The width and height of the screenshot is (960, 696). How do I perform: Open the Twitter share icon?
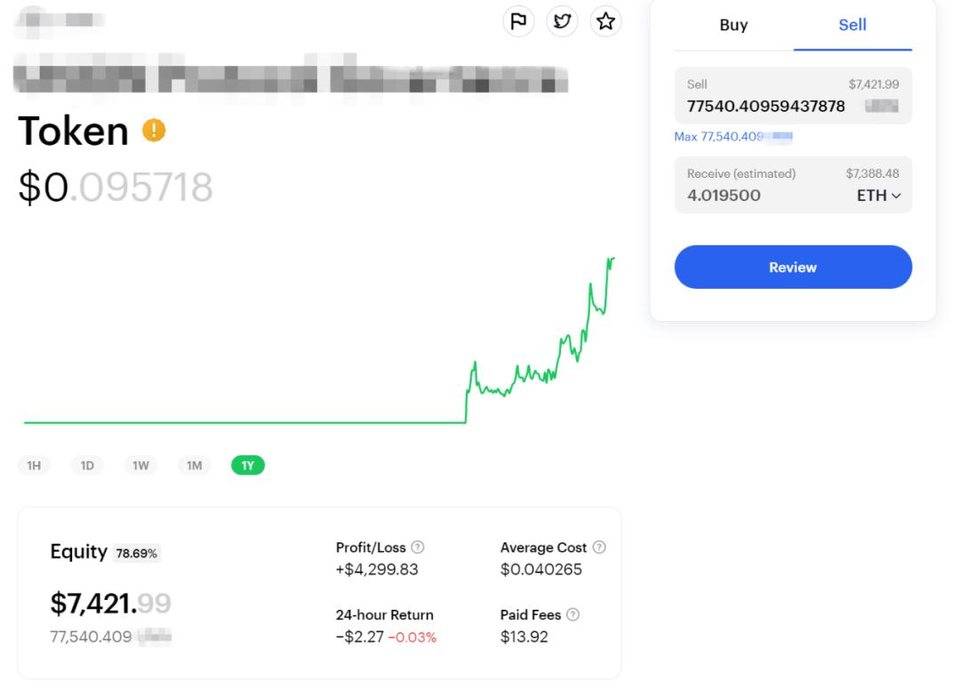pyautogui.click(x=562, y=21)
